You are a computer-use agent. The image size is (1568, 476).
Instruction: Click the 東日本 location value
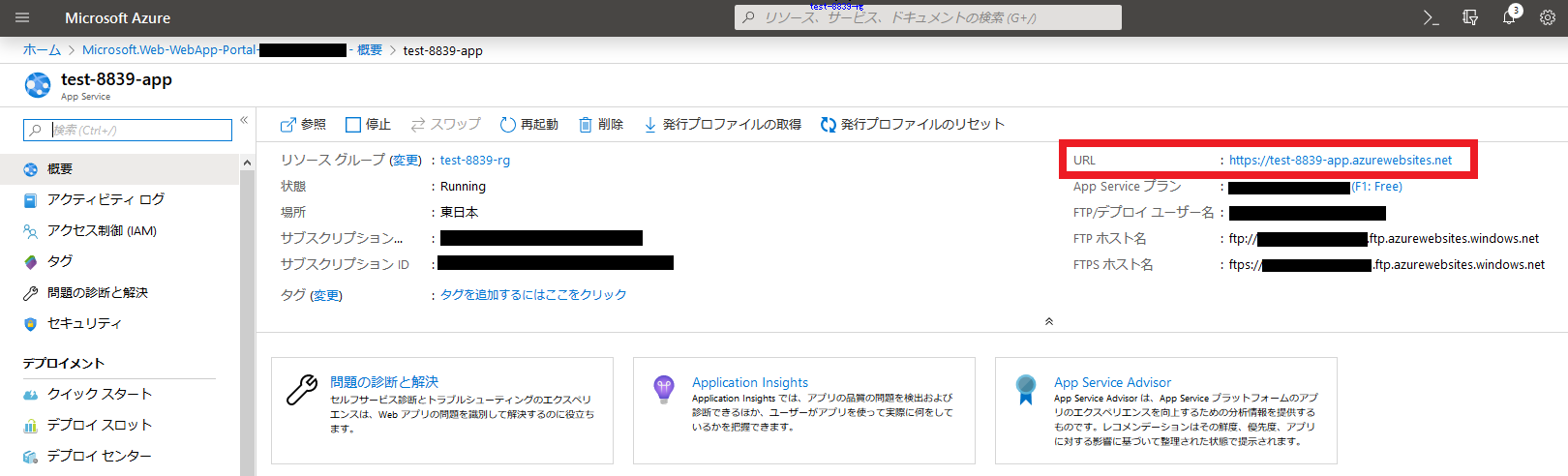pyautogui.click(x=459, y=213)
